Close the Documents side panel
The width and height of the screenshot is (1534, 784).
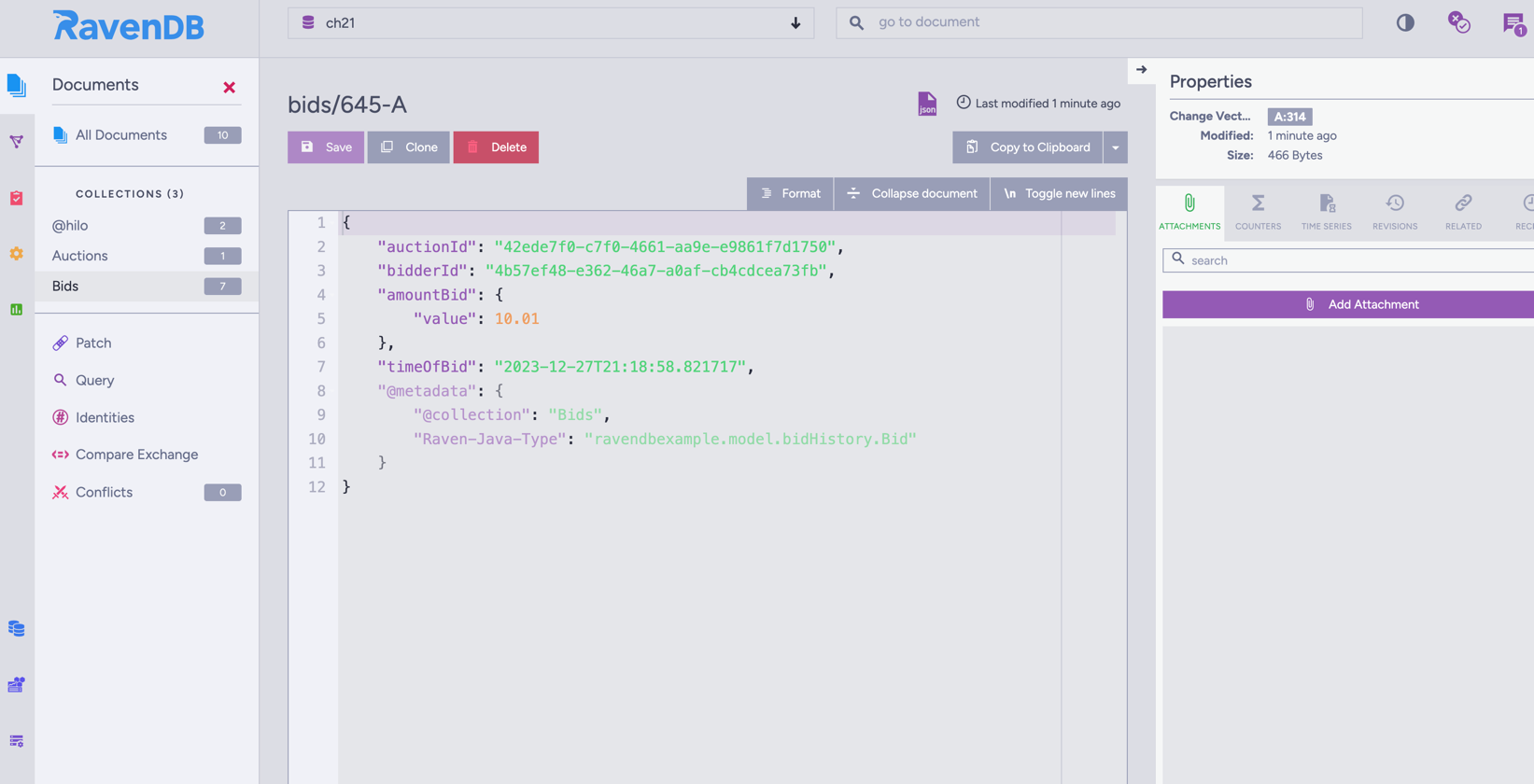click(x=230, y=88)
